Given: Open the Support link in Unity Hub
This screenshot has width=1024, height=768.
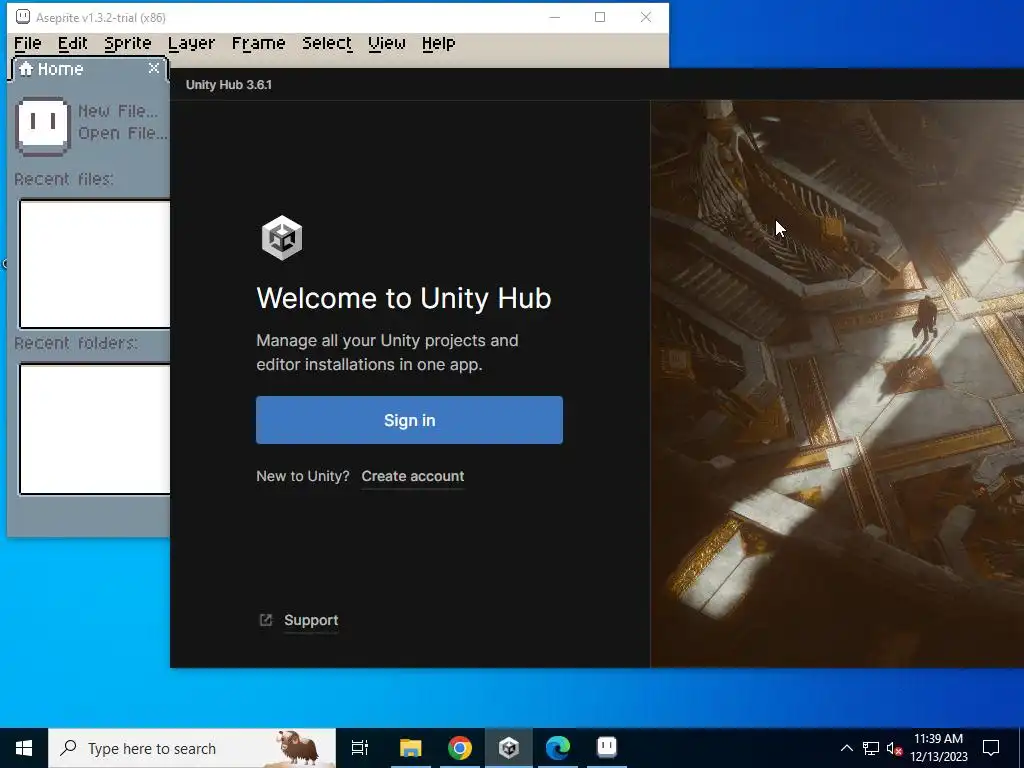Looking at the screenshot, I should (311, 620).
